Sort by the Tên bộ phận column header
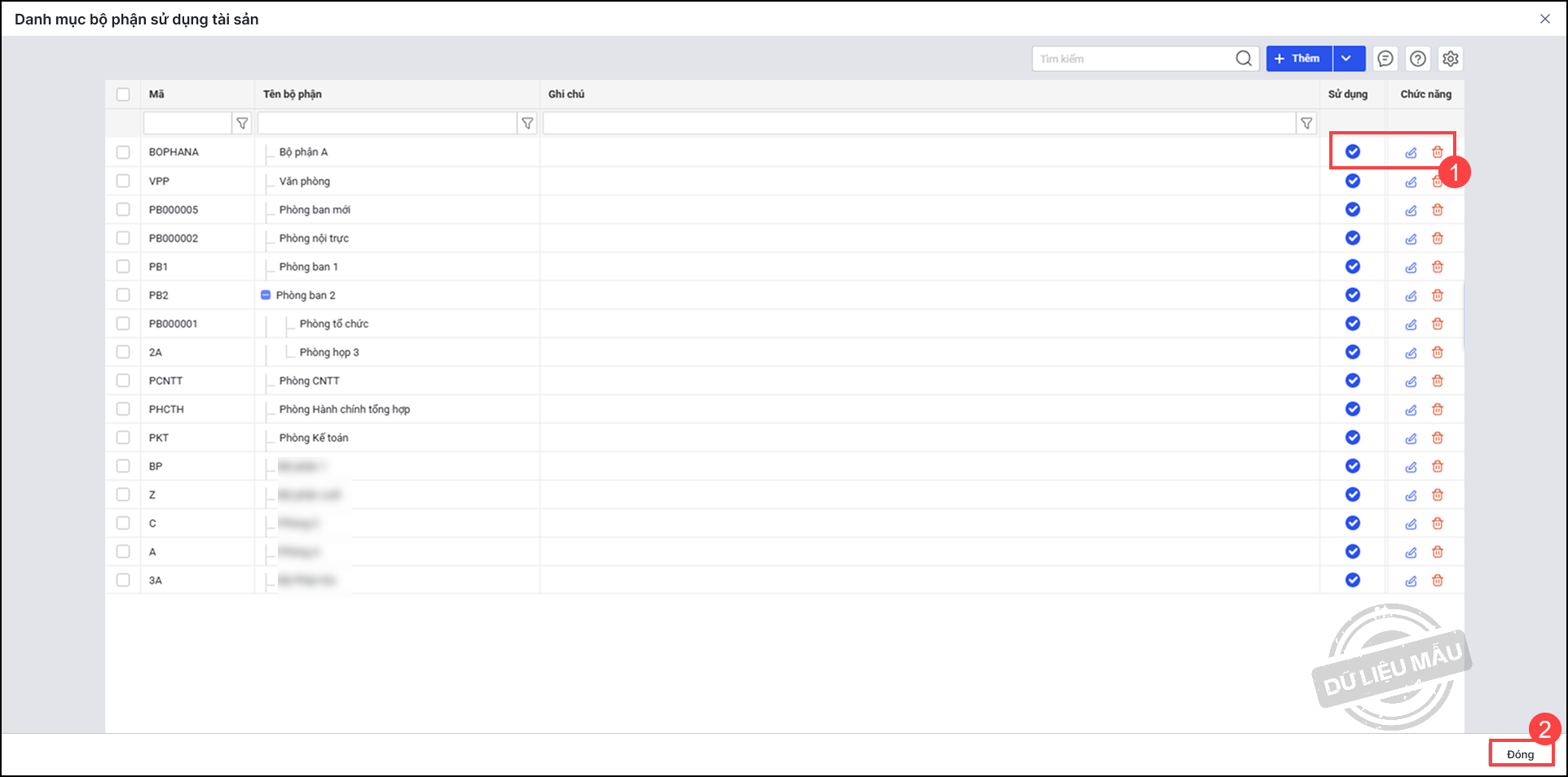This screenshot has width=1568, height=777. coord(293,94)
